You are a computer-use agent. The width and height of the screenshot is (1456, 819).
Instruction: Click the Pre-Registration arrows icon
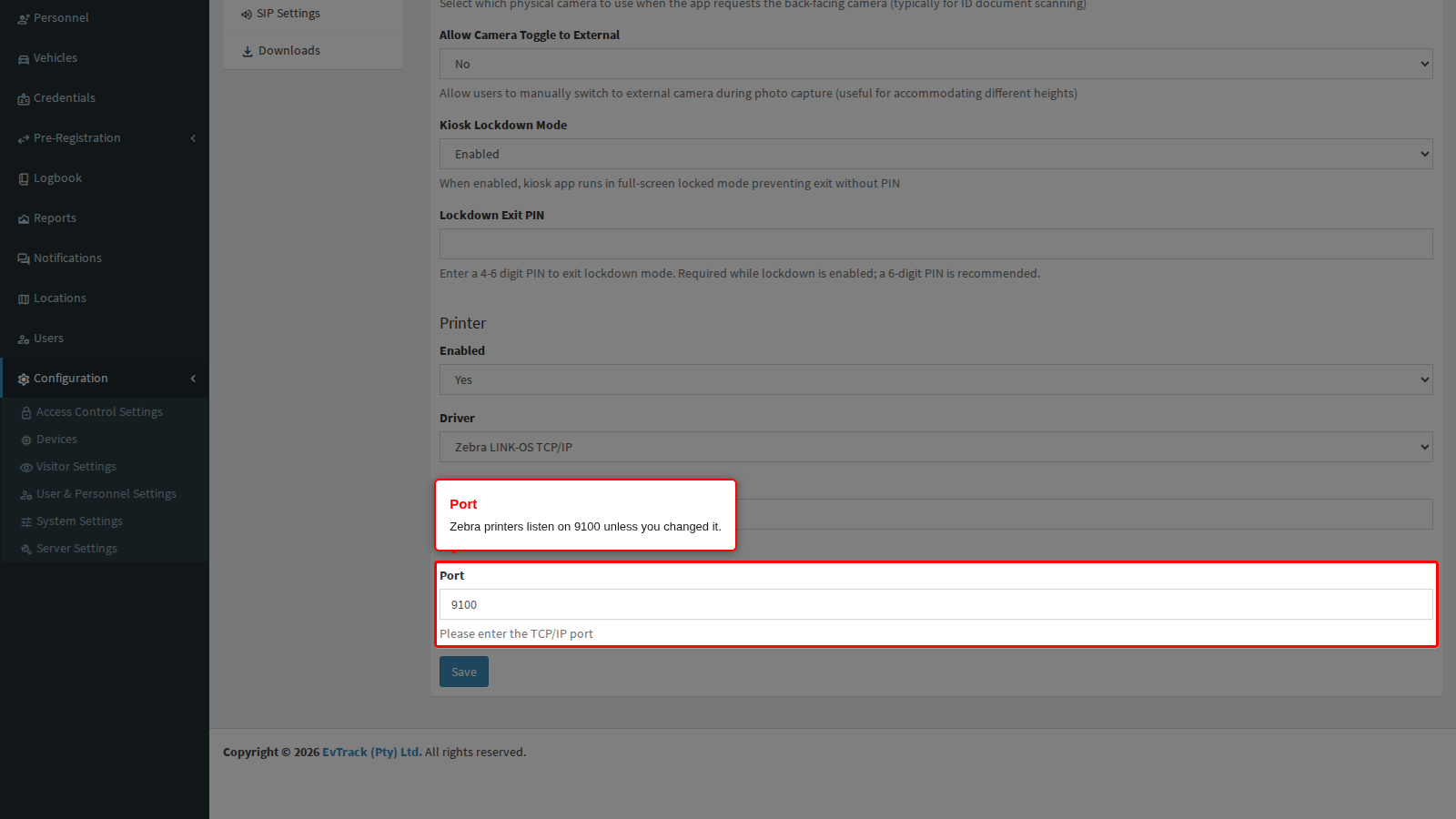point(24,139)
